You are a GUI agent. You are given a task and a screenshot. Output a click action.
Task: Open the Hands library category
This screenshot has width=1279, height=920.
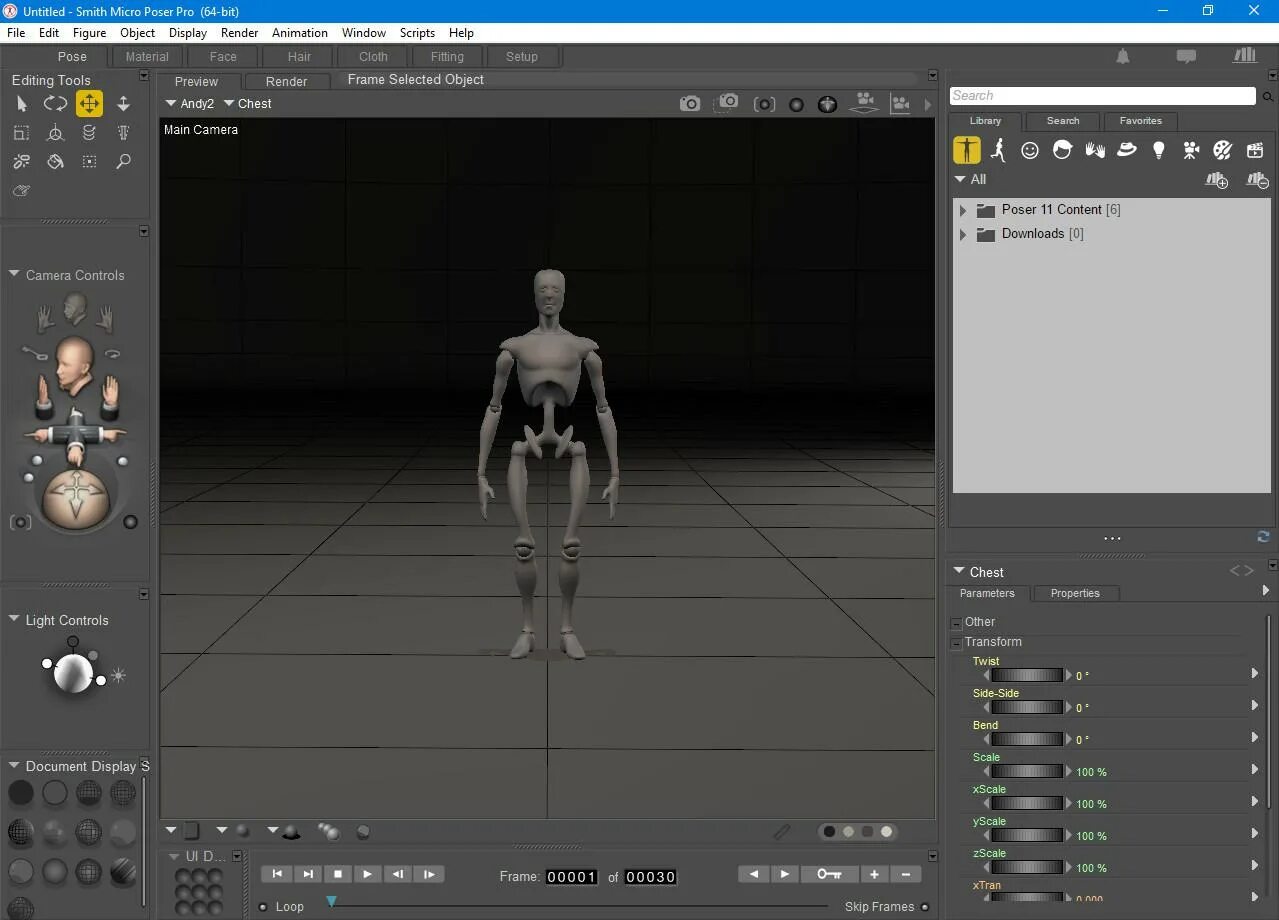point(1094,150)
